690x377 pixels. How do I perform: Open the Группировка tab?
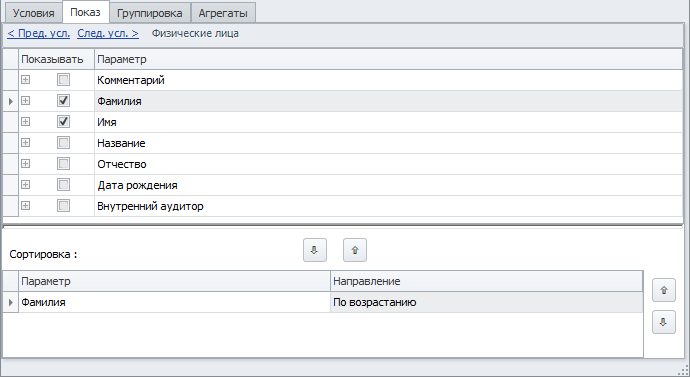pyautogui.click(x=150, y=13)
